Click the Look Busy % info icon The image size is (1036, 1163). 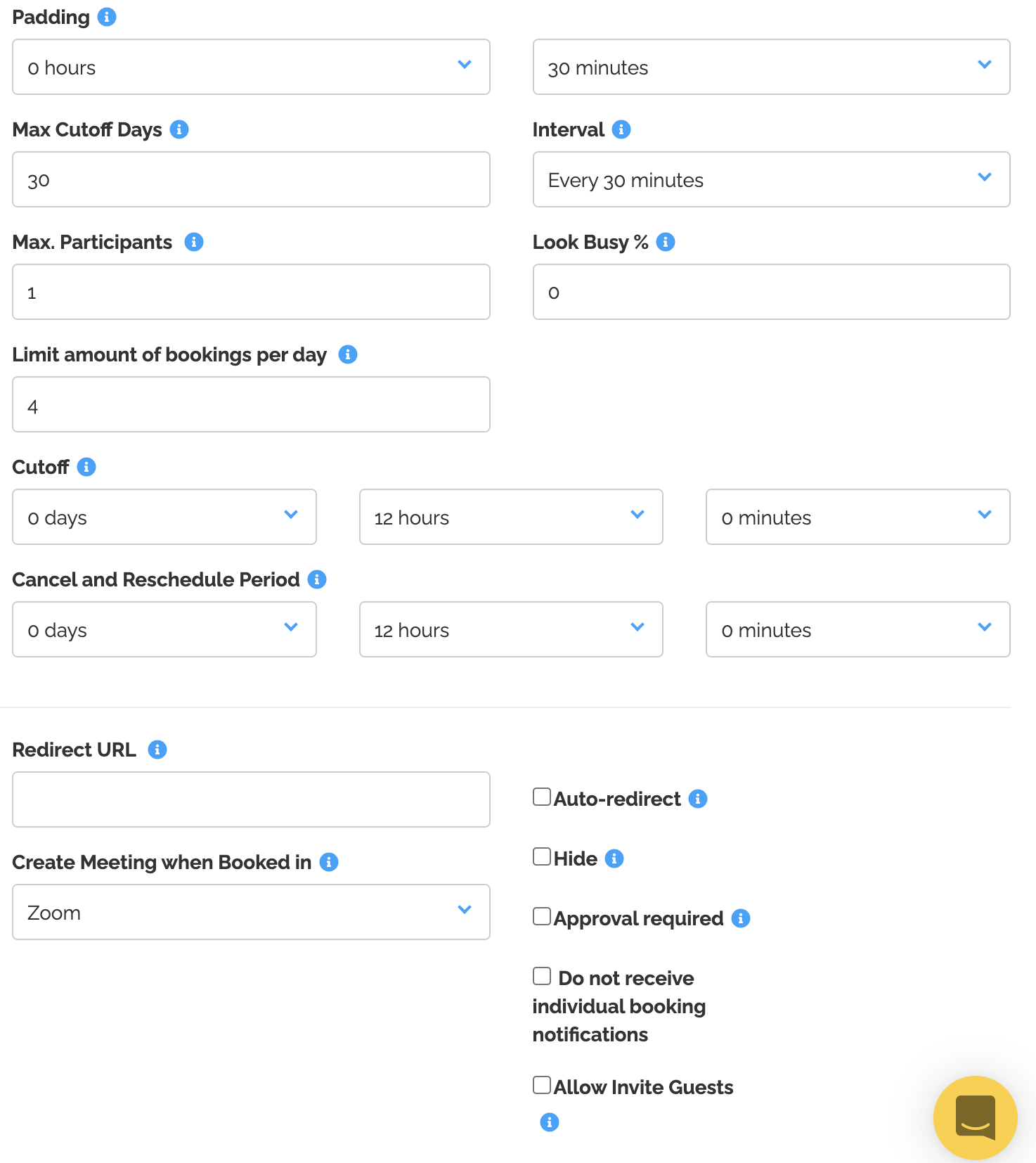(x=666, y=242)
